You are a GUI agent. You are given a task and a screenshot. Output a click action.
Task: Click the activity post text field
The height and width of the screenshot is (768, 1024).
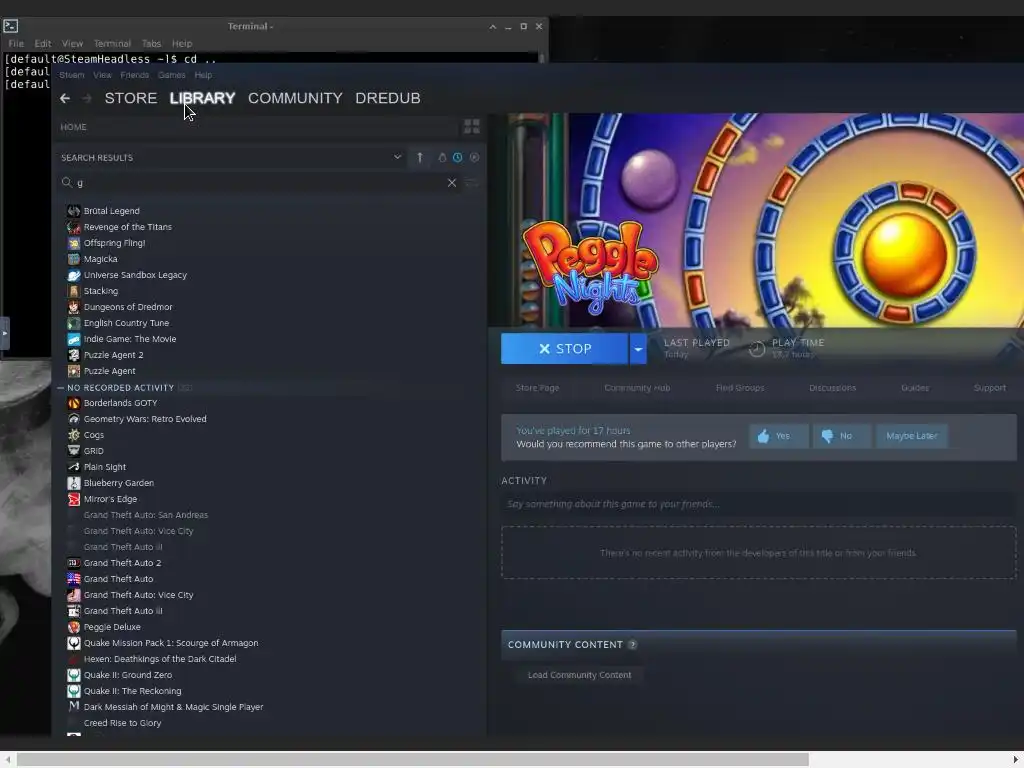point(758,504)
